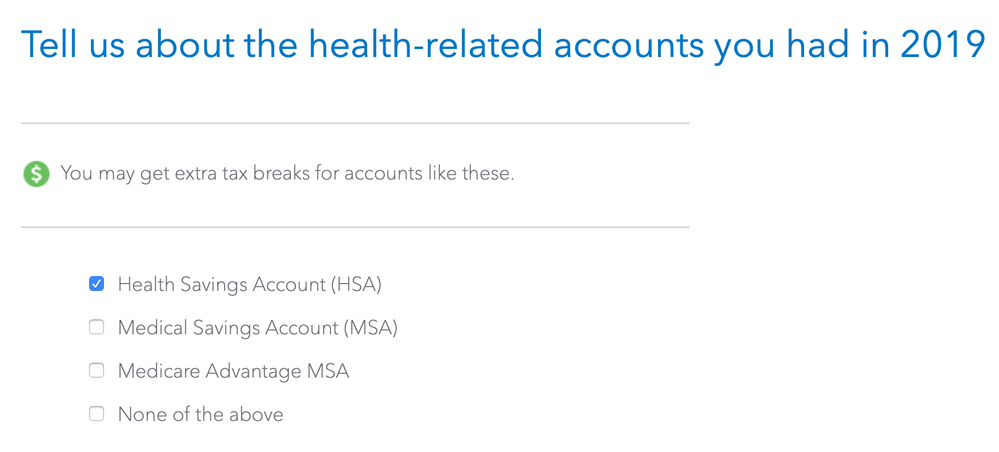Click the green dollar sign icon
Image resolution: width=999 pixels, height=452 pixels.
pos(36,173)
